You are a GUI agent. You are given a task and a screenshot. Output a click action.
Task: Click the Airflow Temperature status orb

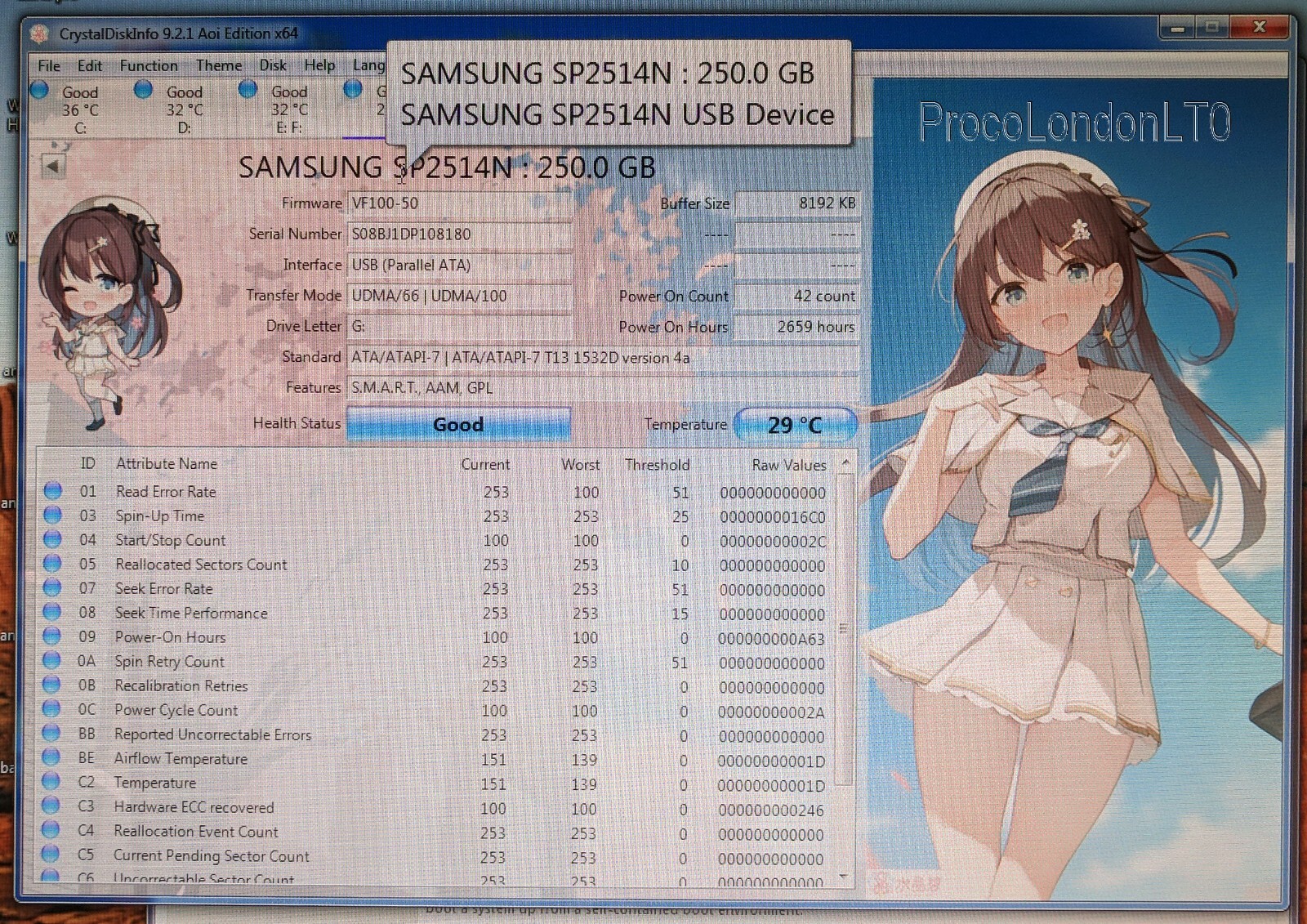51,757
